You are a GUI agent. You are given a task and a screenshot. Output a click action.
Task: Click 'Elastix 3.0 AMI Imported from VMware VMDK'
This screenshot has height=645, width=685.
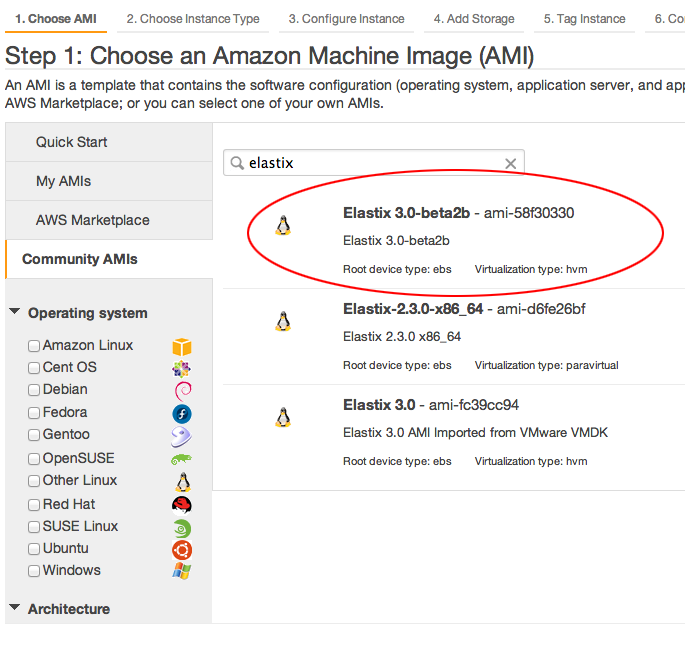pos(475,433)
